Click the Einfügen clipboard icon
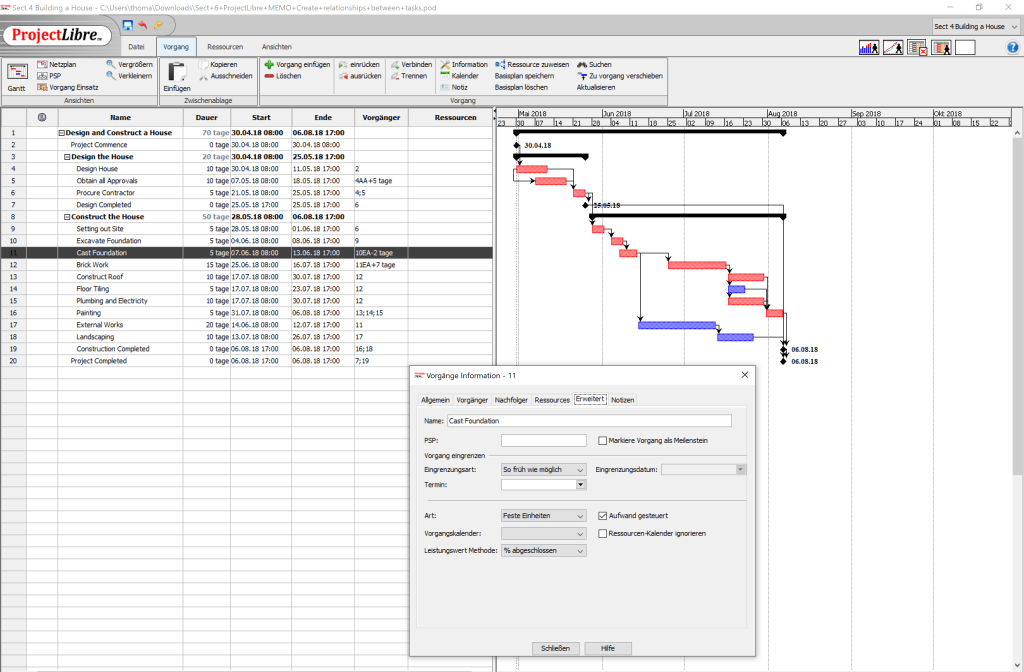The height and width of the screenshot is (672, 1024). coord(176,72)
